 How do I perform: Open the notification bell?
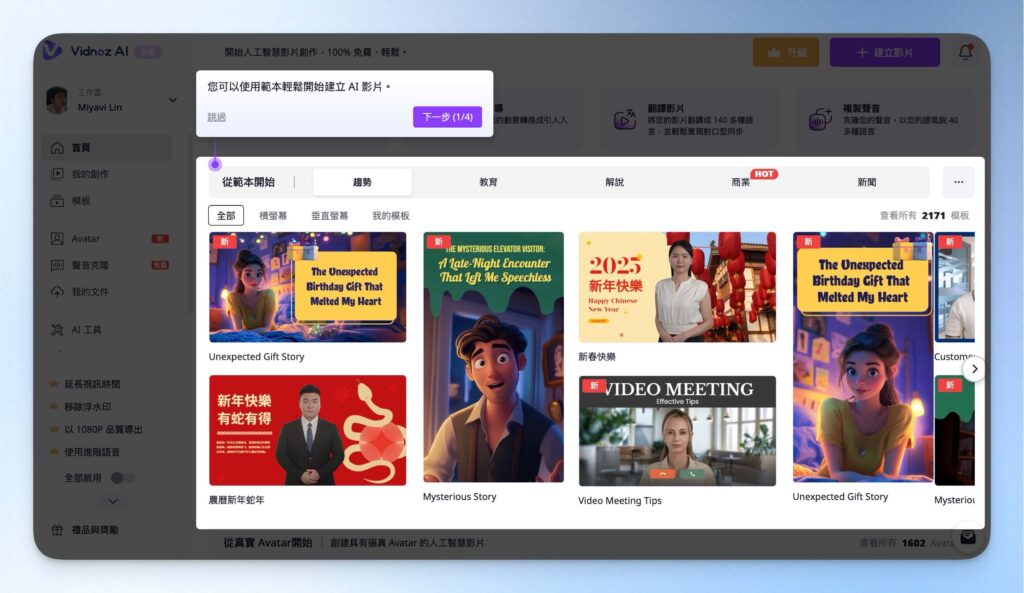tap(965, 52)
